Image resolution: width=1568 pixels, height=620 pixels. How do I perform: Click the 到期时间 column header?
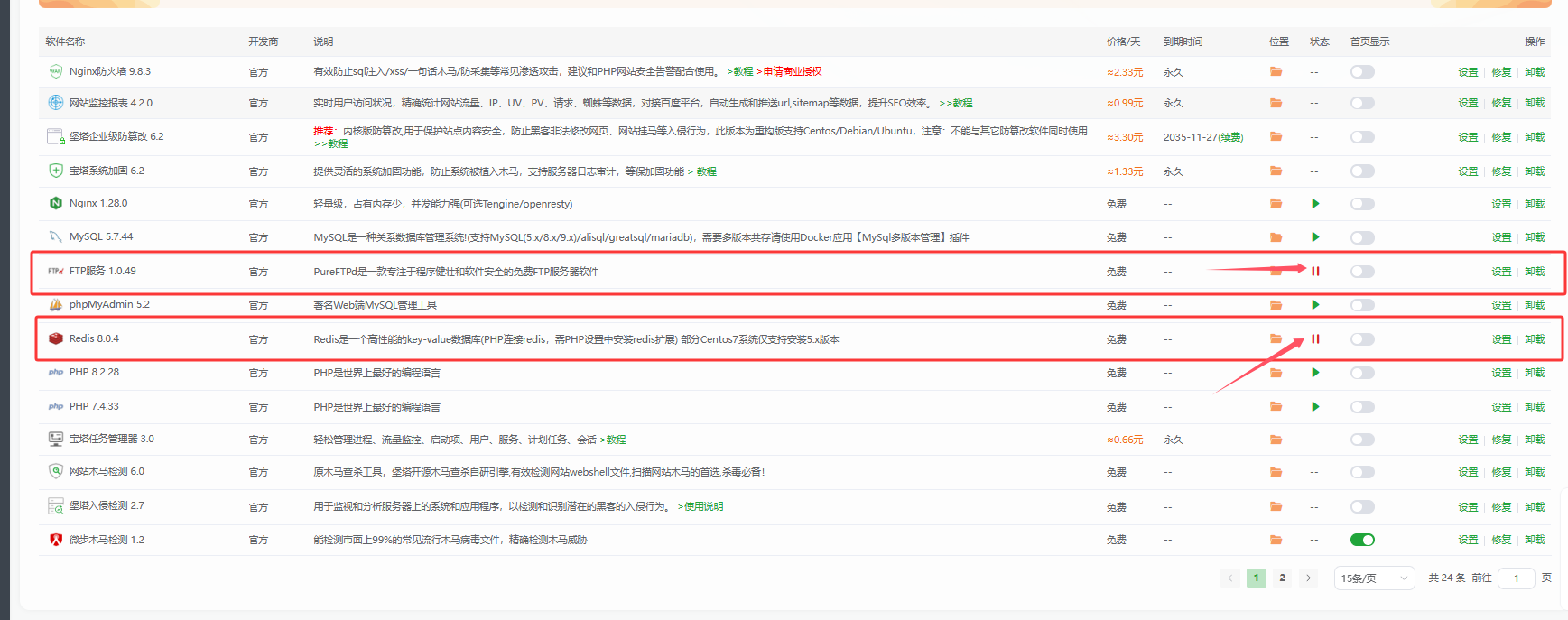coord(1183,42)
